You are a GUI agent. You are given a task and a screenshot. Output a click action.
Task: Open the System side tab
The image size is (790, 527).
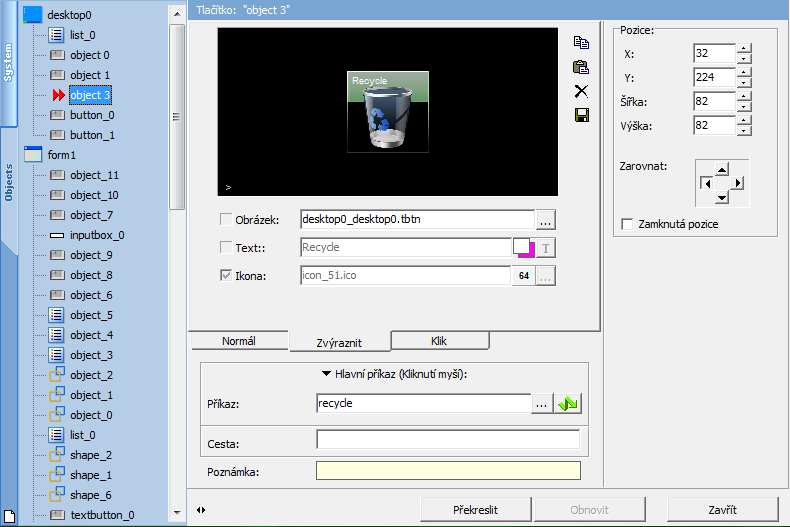(9, 63)
